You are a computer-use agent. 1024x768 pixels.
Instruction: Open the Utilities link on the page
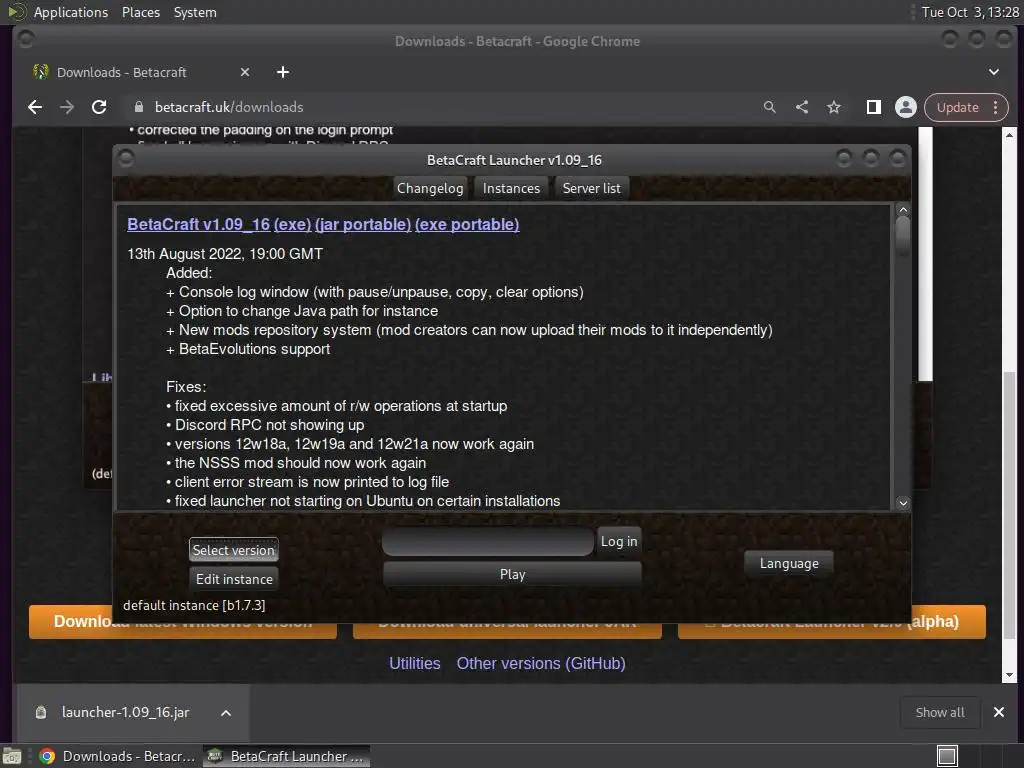tap(415, 664)
